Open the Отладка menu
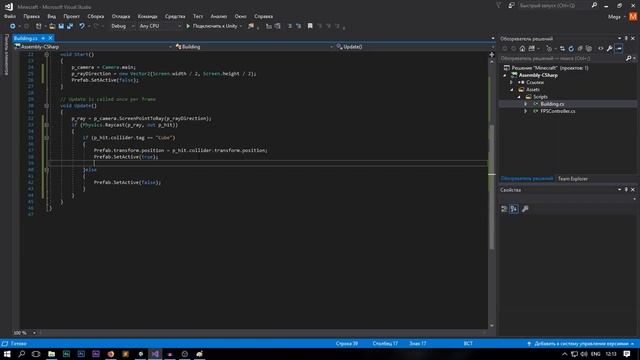Image resolution: width=640 pixels, height=360 pixels. [121, 16]
